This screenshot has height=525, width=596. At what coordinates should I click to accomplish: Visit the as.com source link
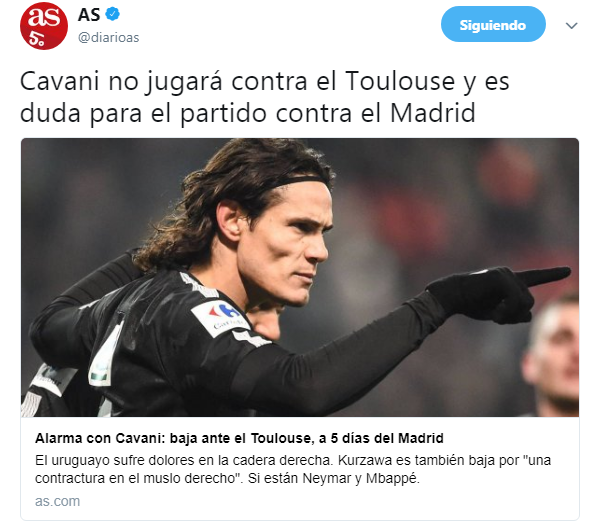tap(57, 501)
